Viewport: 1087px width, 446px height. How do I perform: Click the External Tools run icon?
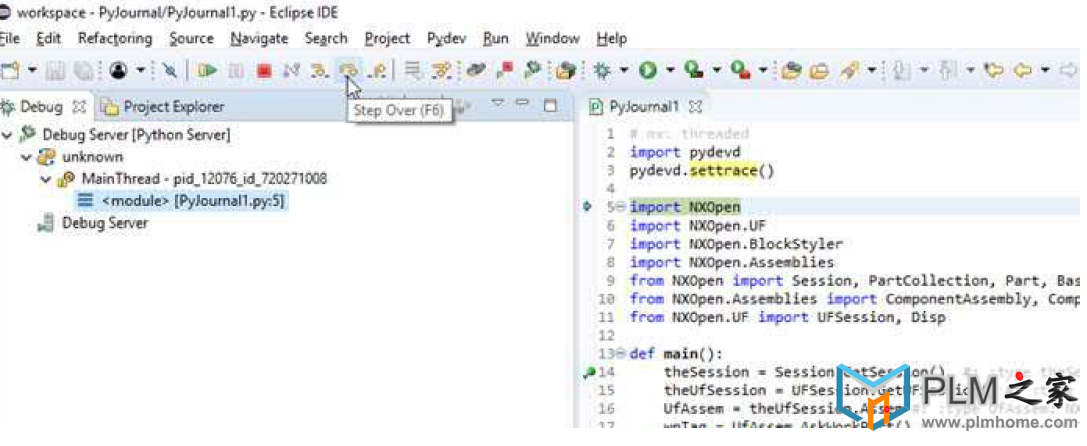point(740,69)
